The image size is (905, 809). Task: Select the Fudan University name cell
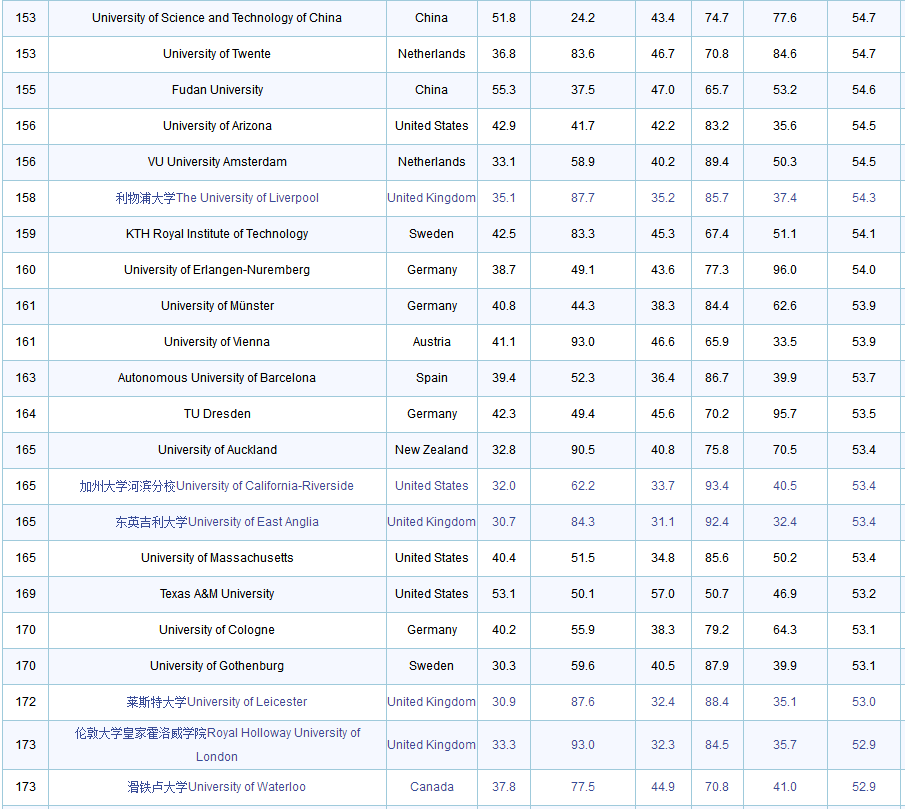[x=217, y=90]
